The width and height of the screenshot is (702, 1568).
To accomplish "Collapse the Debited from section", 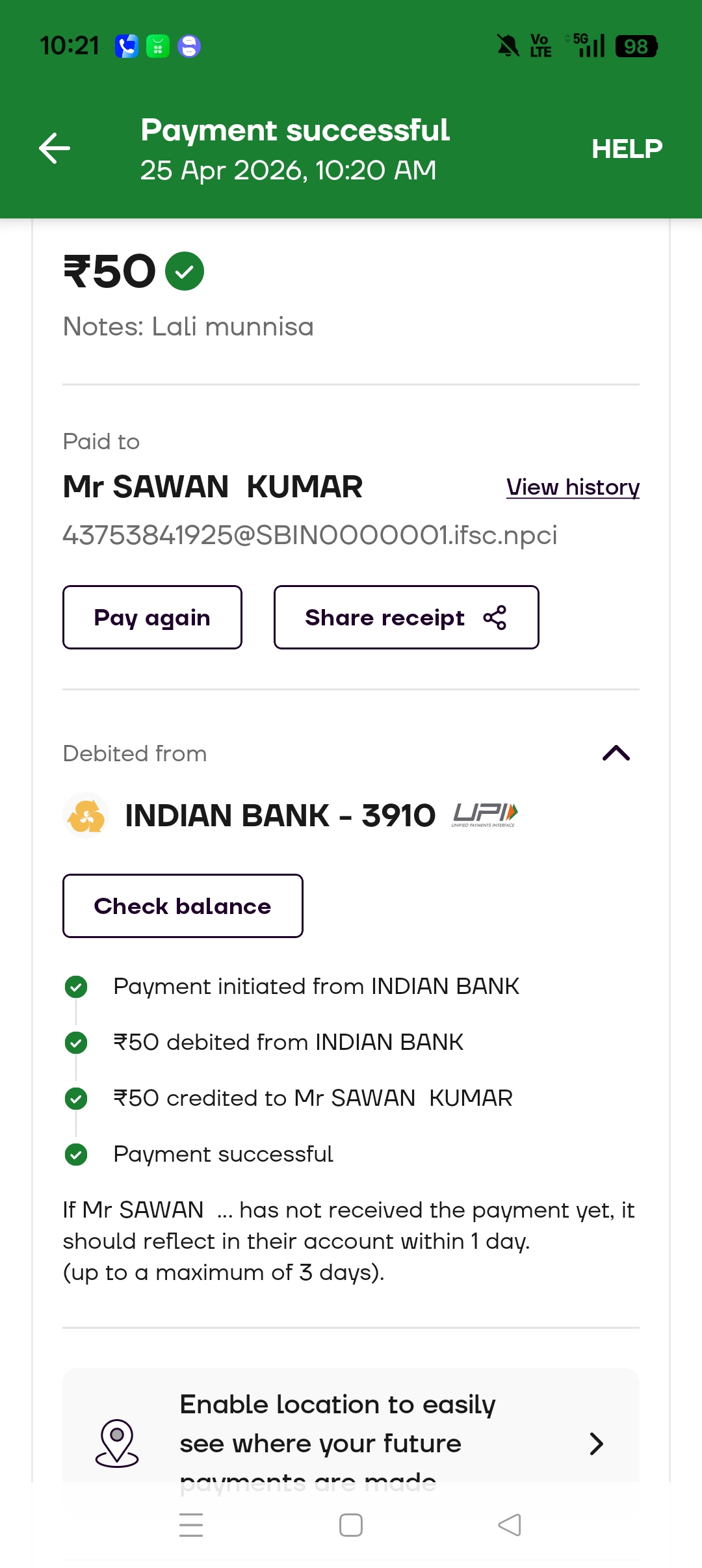I will click(x=616, y=753).
